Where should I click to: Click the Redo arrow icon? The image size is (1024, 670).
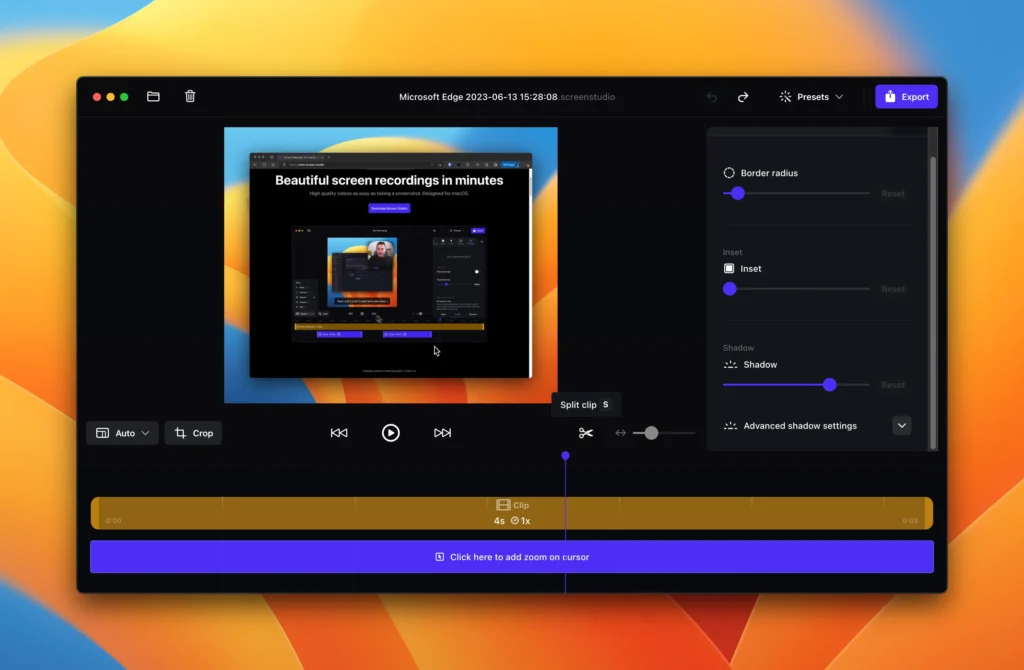pyautogui.click(x=742, y=96)
